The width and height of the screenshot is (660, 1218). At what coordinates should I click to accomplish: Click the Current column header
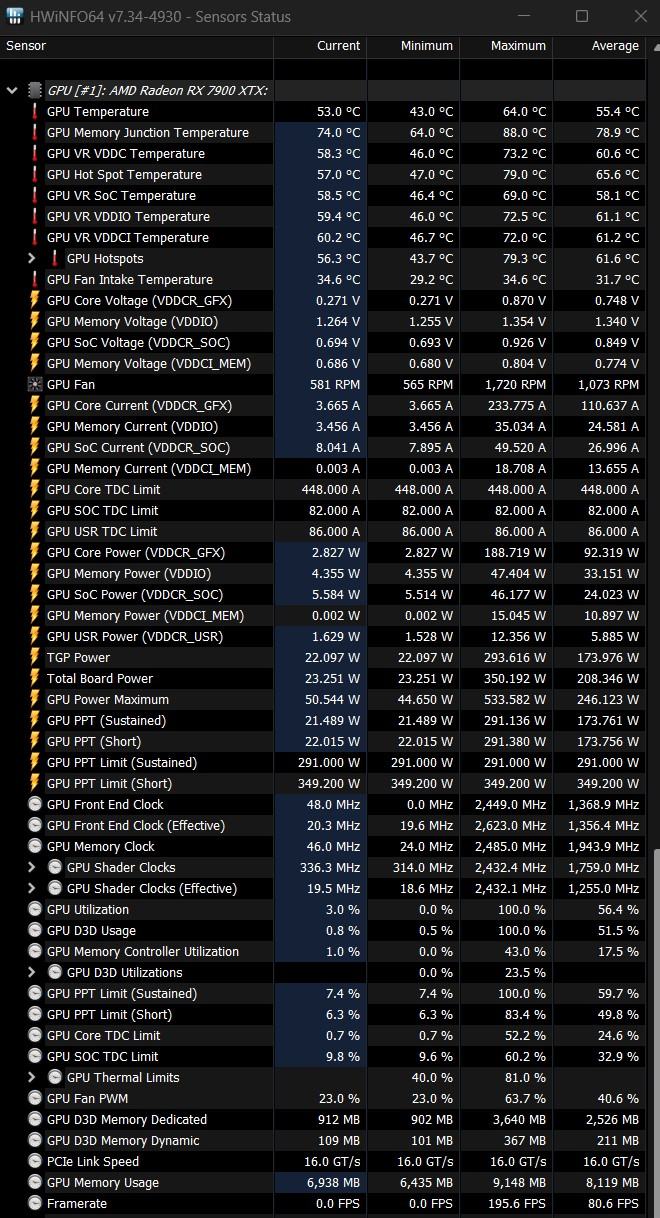click(x=320, y=46)
